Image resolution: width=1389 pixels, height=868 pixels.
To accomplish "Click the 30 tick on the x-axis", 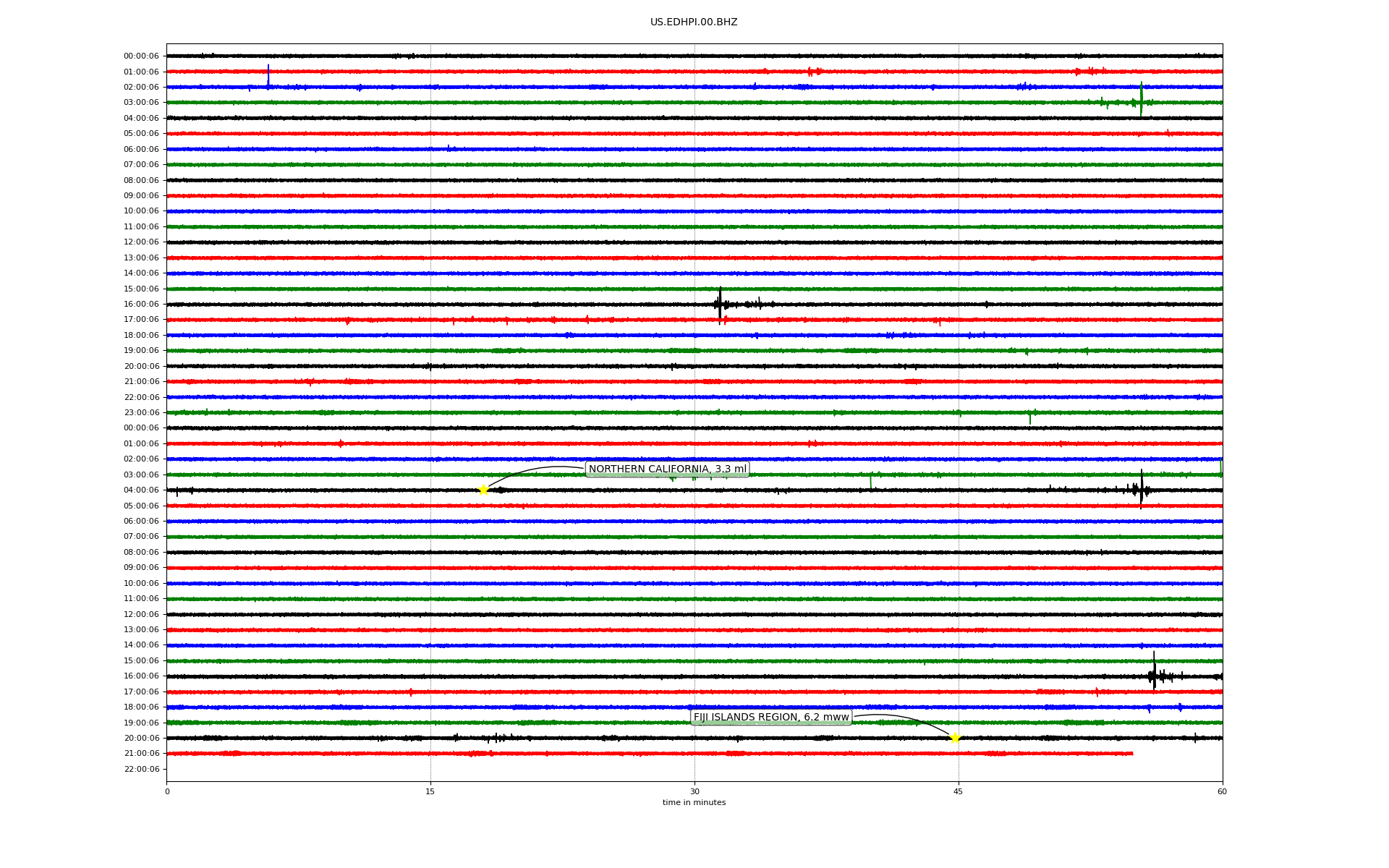I will click(694, 791).
